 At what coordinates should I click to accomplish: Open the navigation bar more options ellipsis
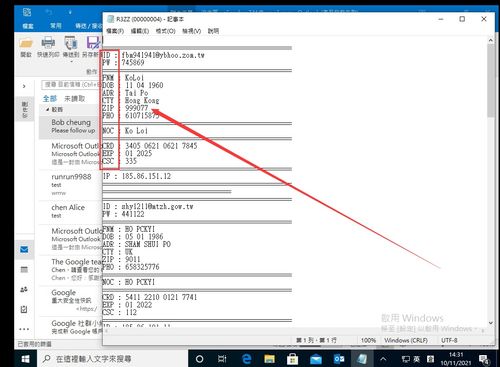(x=24, y=329)
